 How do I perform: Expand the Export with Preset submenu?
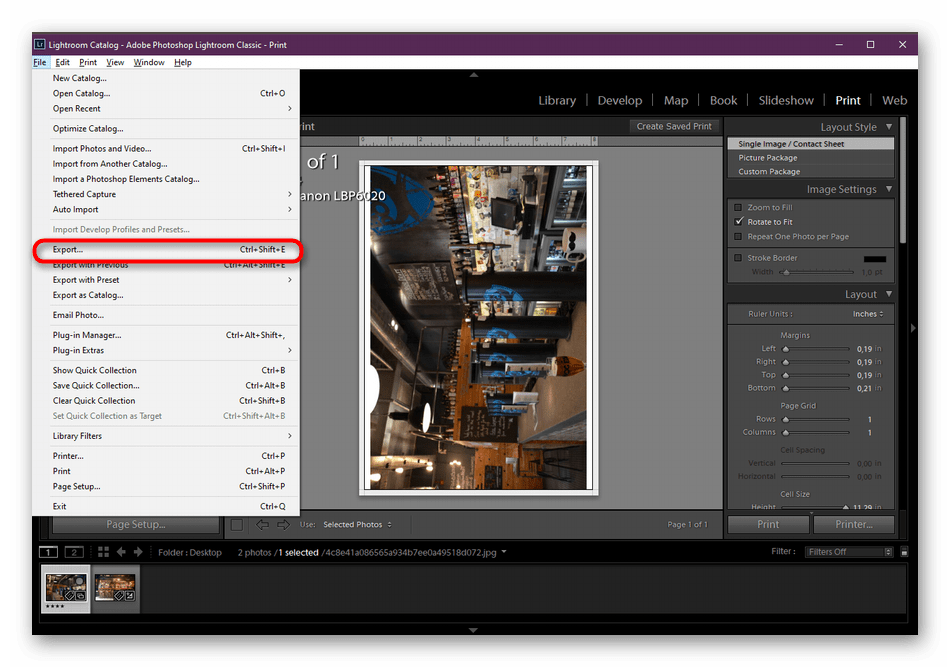(x=167, y=280)
